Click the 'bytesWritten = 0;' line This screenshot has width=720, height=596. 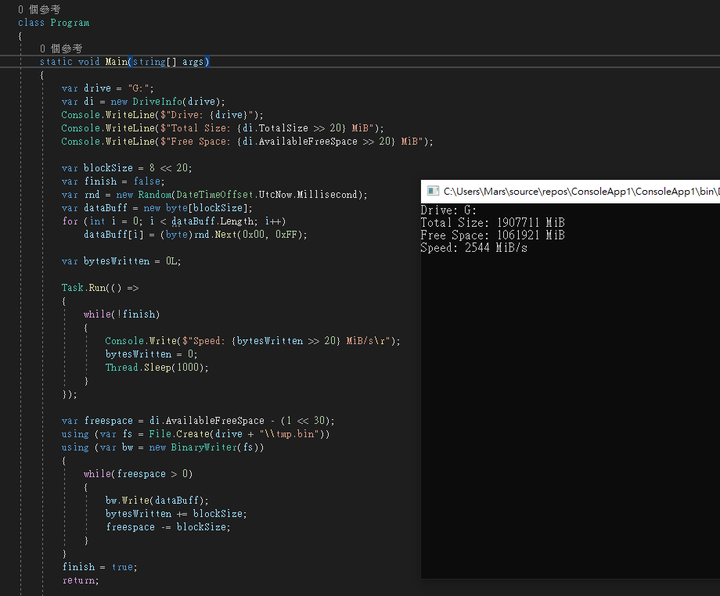(151, 354)
